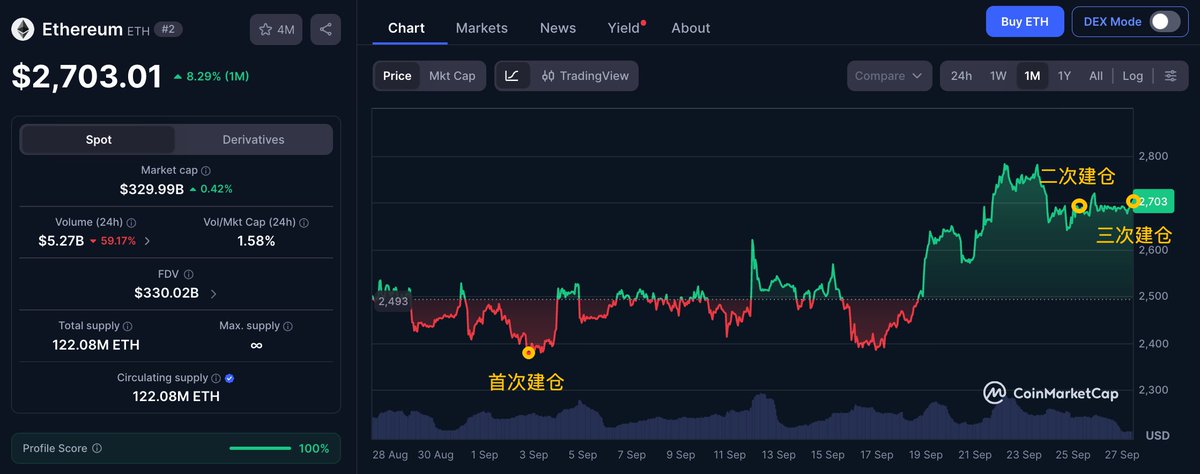Open the About tab
This screenshot has width=1200, height=474.
tap(691, 28)
